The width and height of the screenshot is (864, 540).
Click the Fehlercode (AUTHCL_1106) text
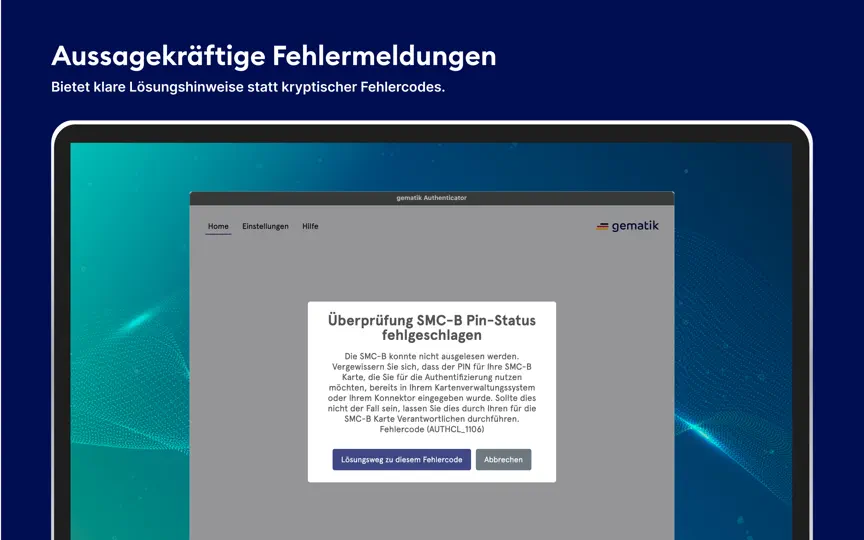pyautogui.click(x=431, y=429)
